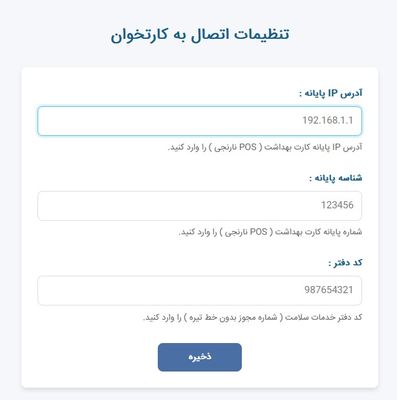This screenshot has width=397, height=400.
Task: Focus the terminal IP address input field
Action: [x=199, y=121]
